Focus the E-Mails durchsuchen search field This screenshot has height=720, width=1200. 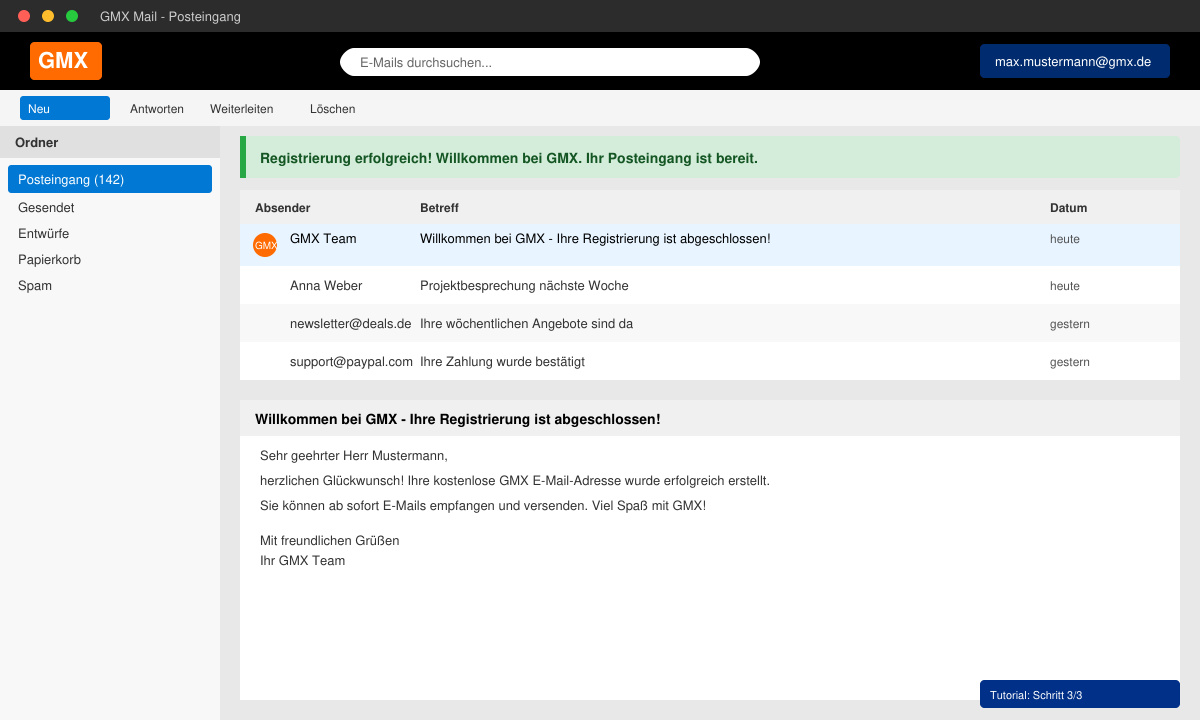[x=550, y=62]
